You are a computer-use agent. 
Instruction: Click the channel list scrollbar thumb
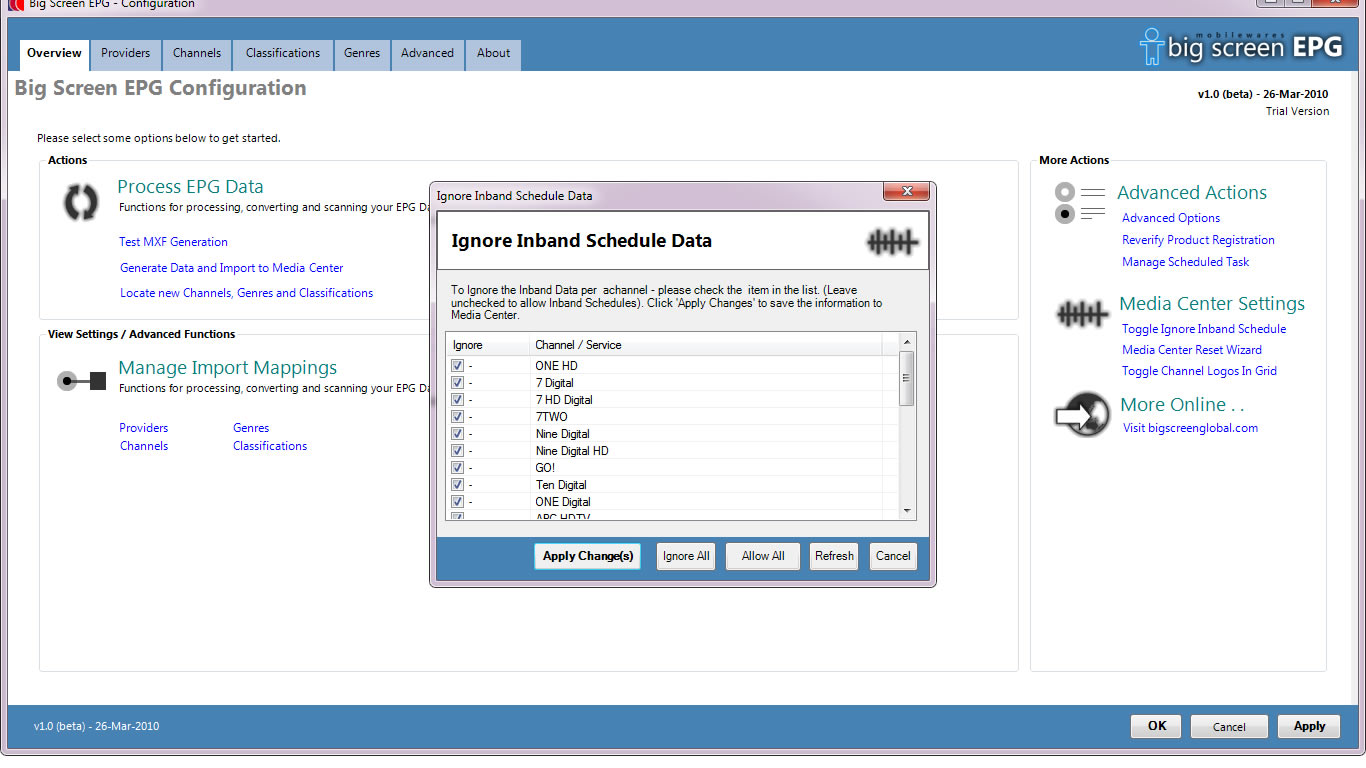pos(907,378)
